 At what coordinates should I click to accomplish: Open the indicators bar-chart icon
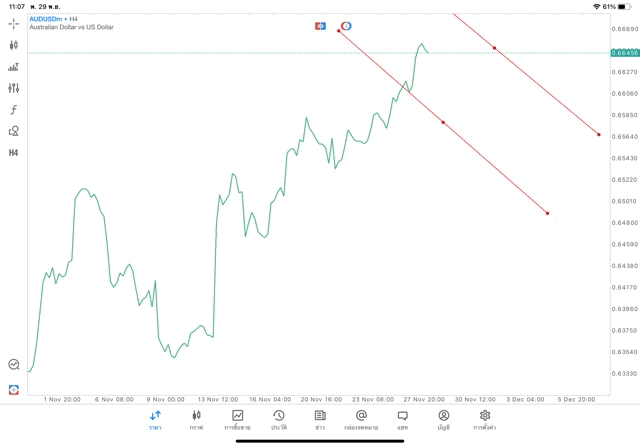[x=14, y=67]
